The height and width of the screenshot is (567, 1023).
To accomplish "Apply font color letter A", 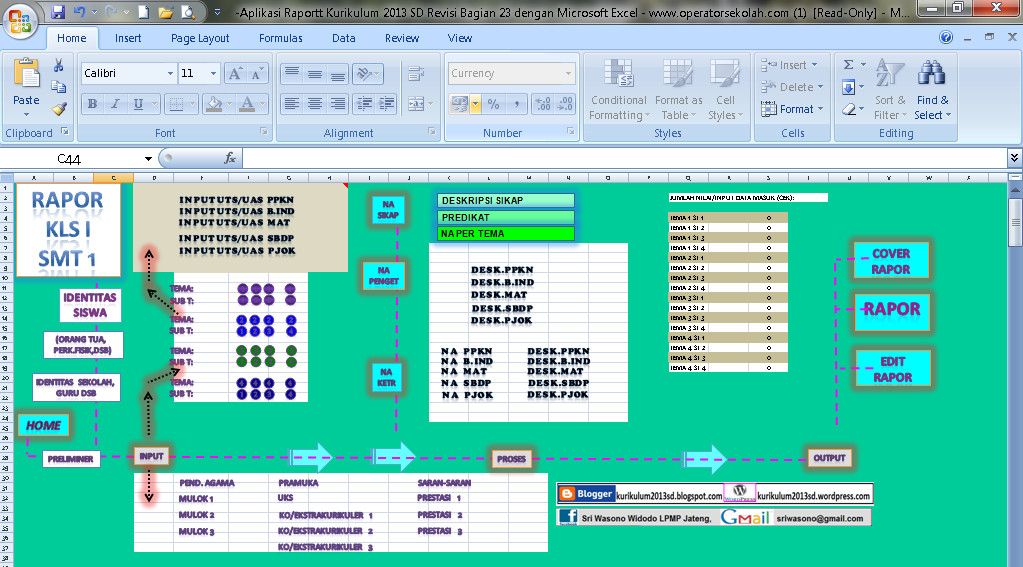I will tap(247, 103).
